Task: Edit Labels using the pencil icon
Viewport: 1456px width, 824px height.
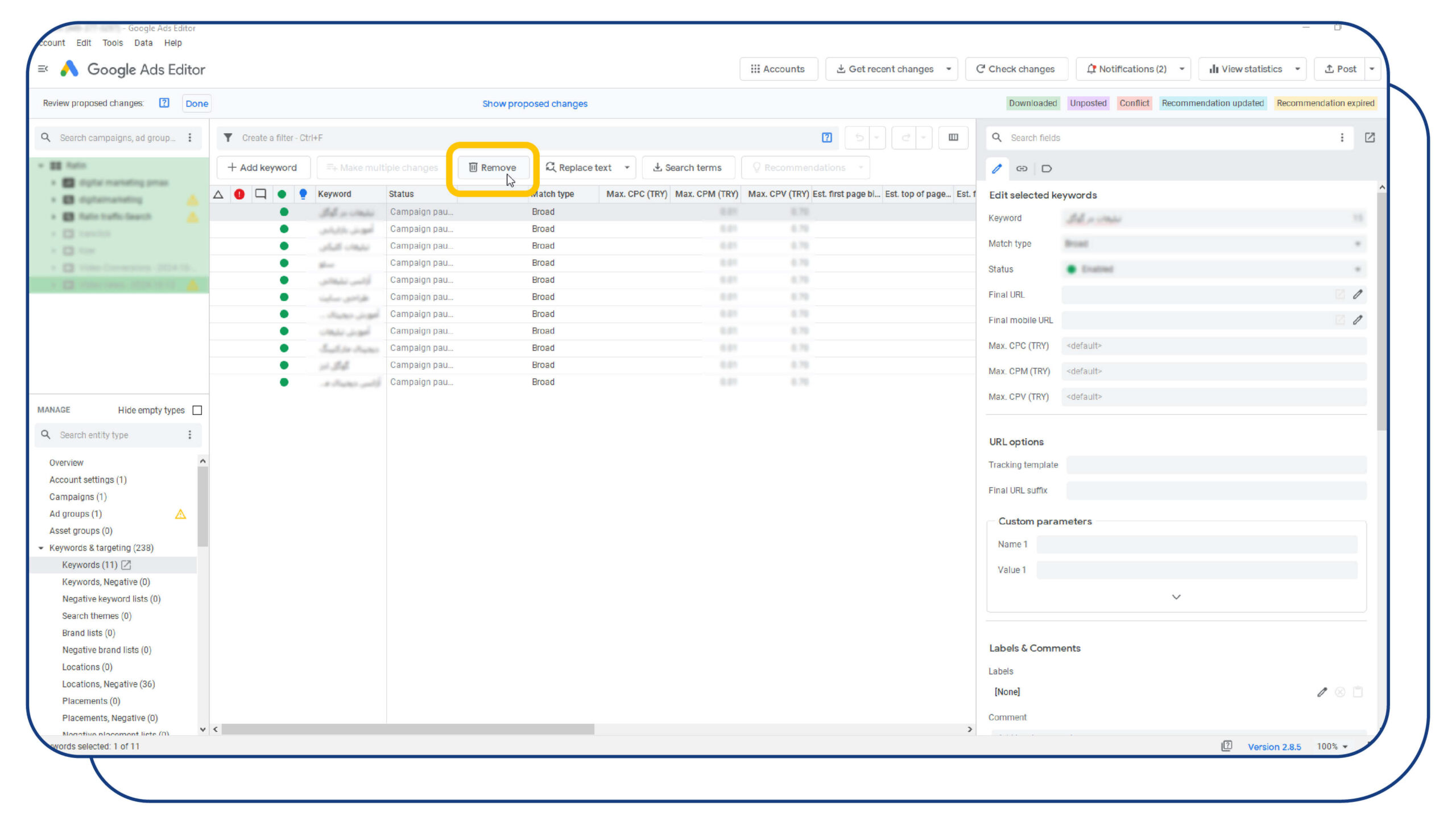Action: point(1322,692)
